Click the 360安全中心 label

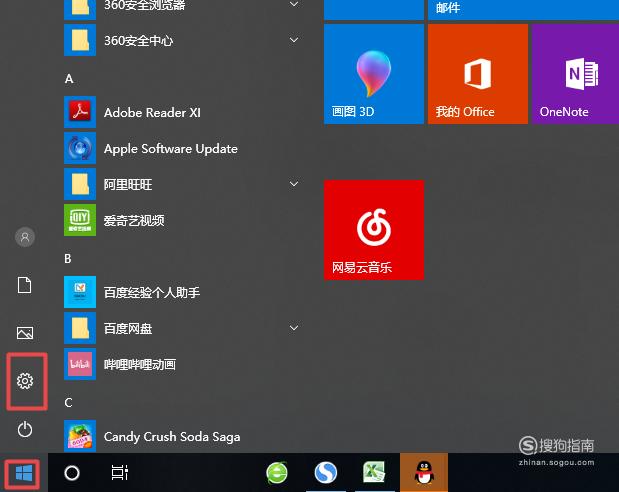[139, 41]
